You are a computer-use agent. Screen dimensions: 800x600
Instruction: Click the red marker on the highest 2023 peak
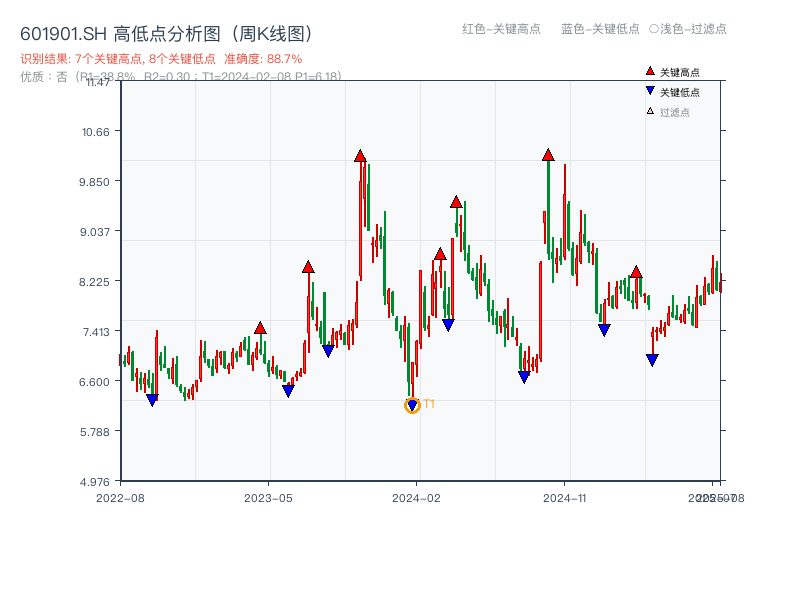[x=360, y=156]
